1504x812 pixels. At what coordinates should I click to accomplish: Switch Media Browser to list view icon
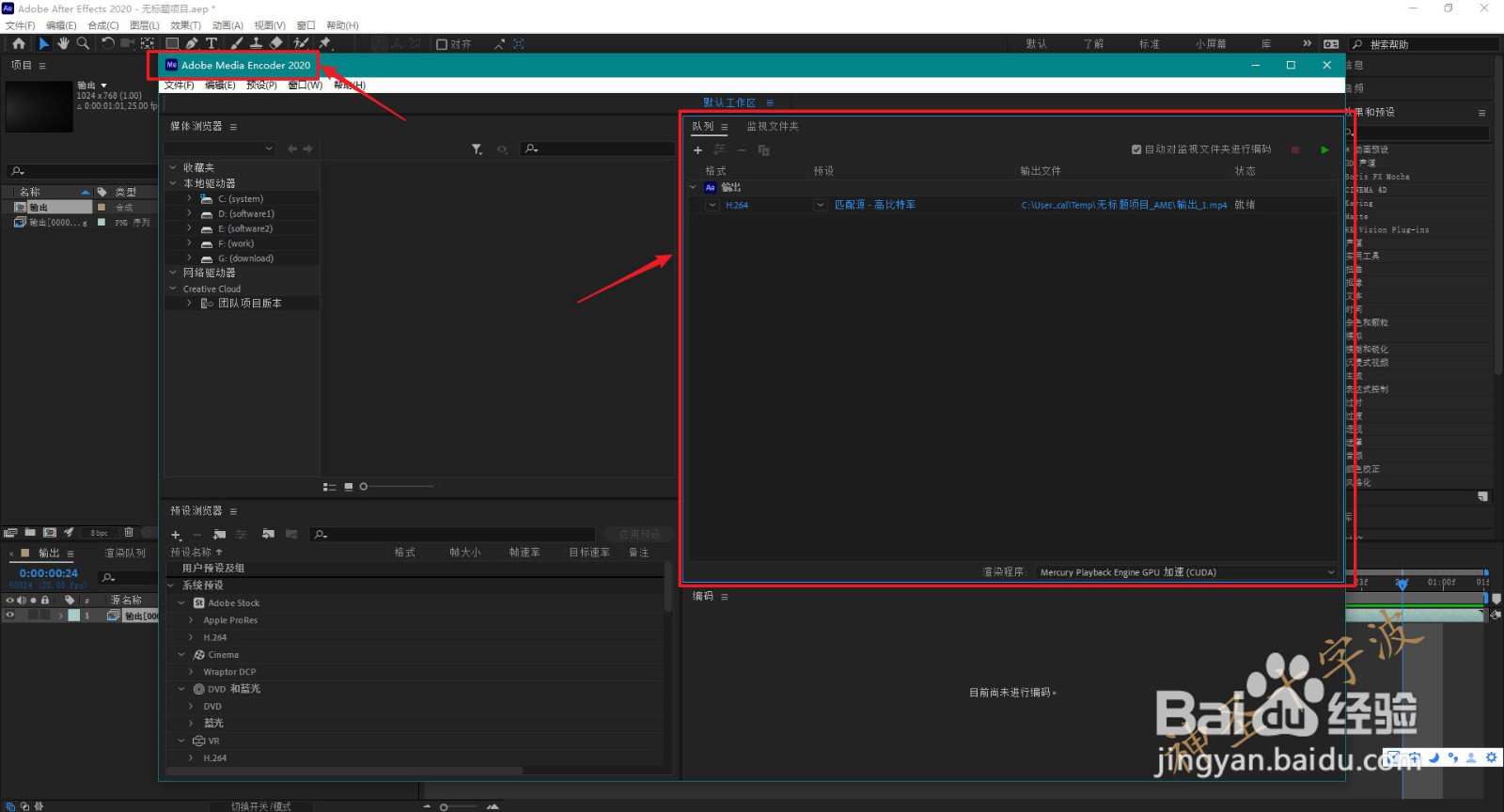(x=329, y=487)
